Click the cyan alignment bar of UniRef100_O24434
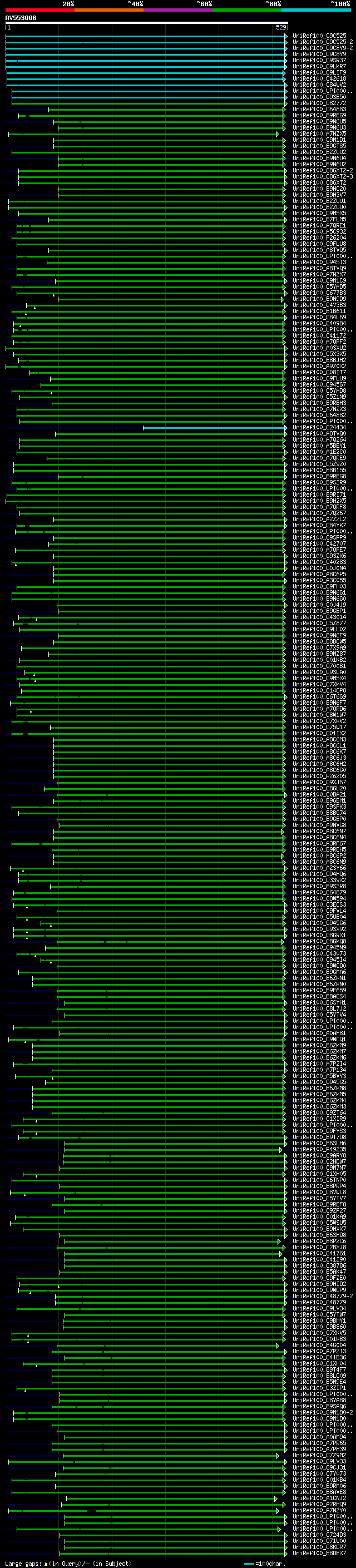This screenshot has width=356, height=1568. 215,427
